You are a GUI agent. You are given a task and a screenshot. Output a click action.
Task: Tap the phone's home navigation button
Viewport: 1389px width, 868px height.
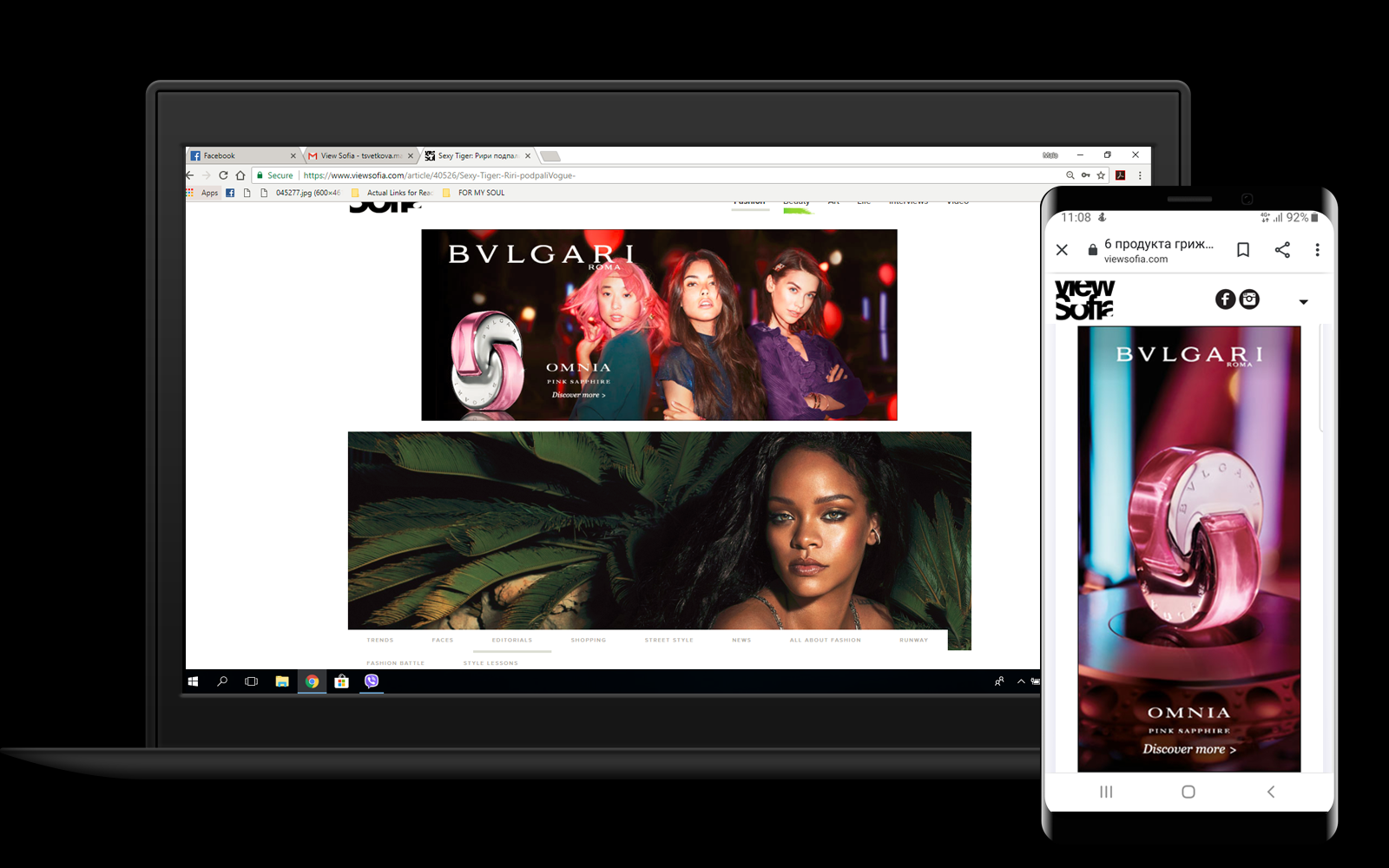click(x=1188, y=792)
